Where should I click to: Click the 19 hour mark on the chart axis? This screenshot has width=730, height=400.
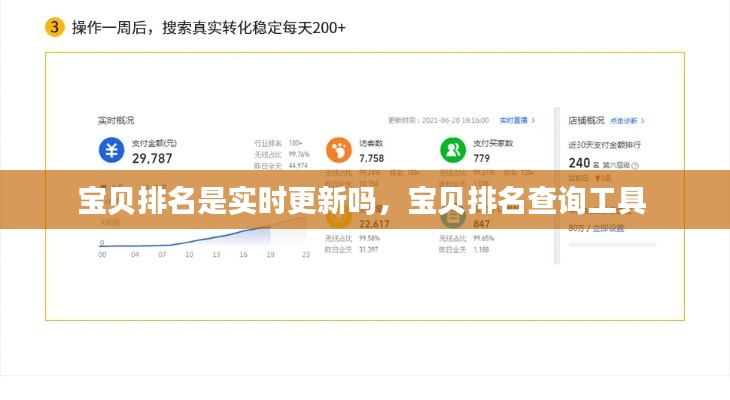271,255
